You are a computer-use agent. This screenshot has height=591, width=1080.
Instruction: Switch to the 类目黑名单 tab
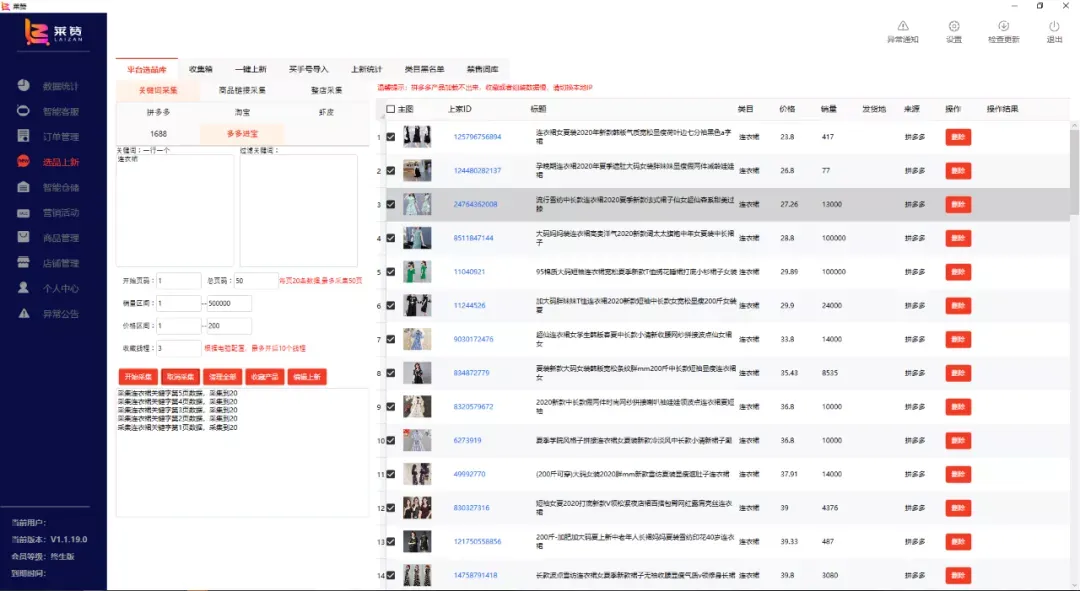pos(424,69)
